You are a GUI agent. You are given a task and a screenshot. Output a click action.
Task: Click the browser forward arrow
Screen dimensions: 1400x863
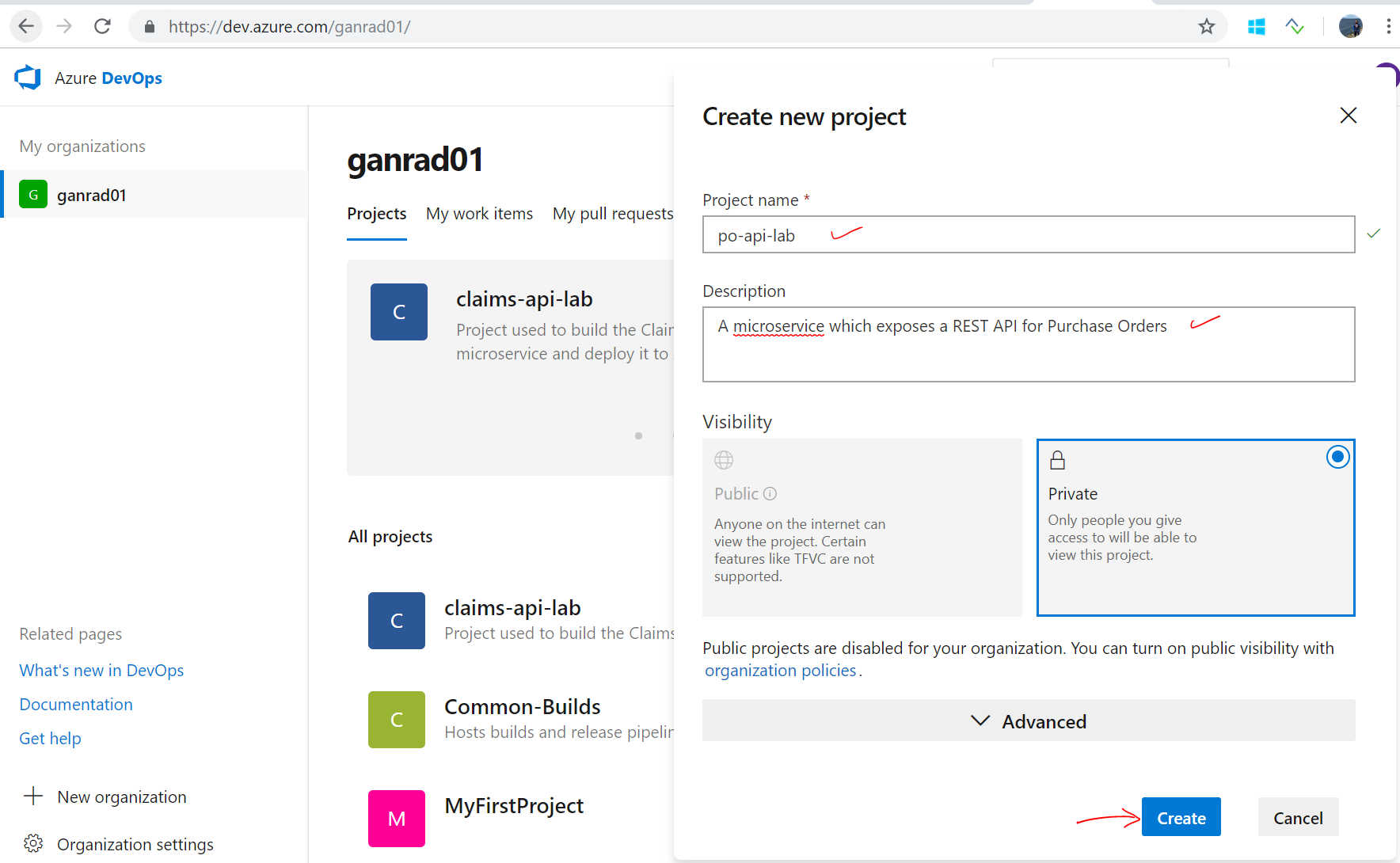point(64,26)
